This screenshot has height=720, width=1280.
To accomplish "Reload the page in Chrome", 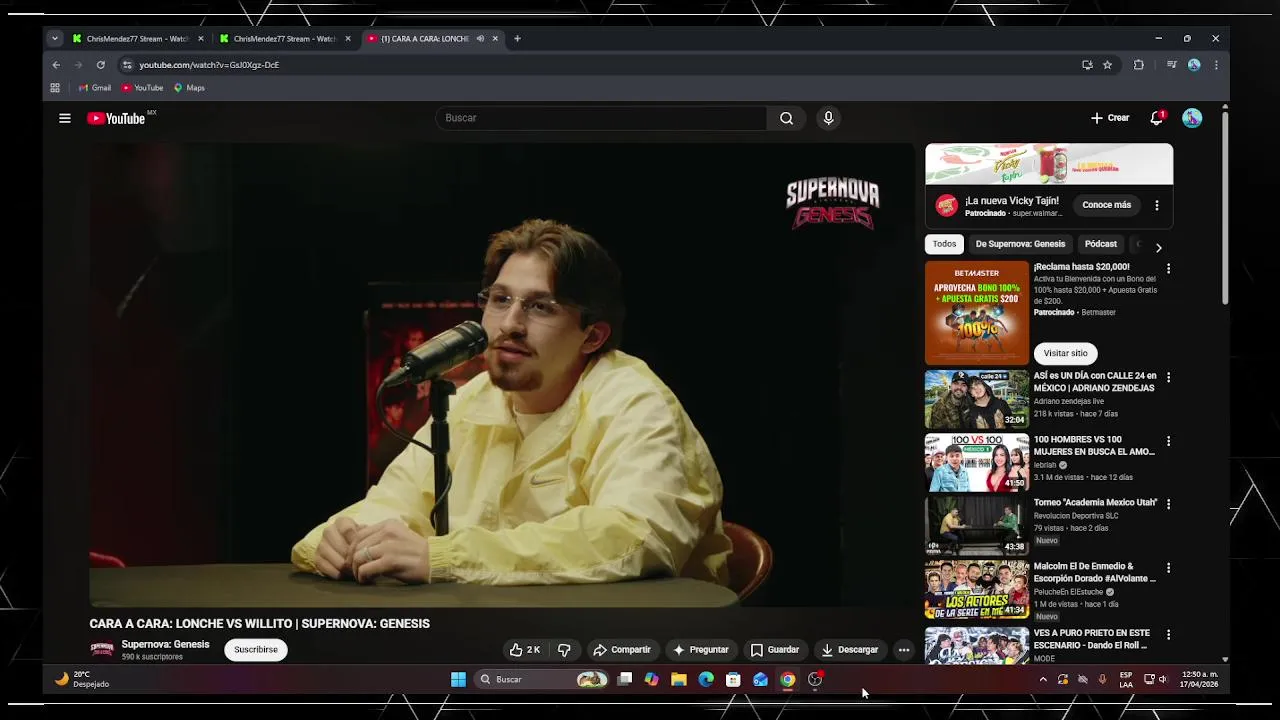I will pos(100,65).
